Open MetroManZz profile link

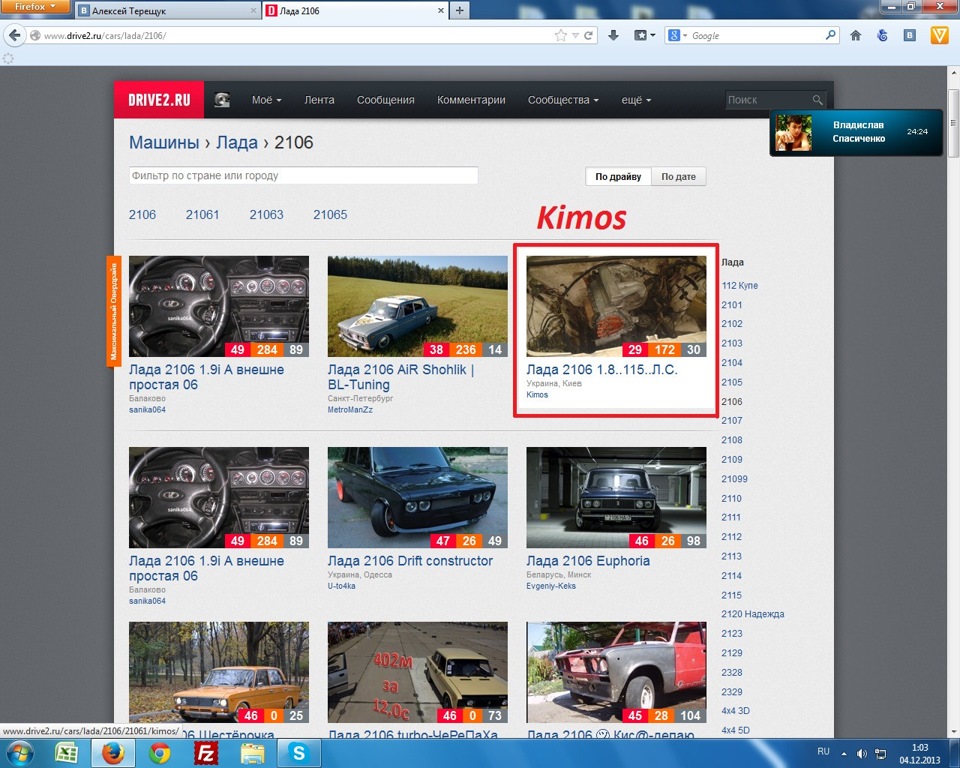[350, 410]
